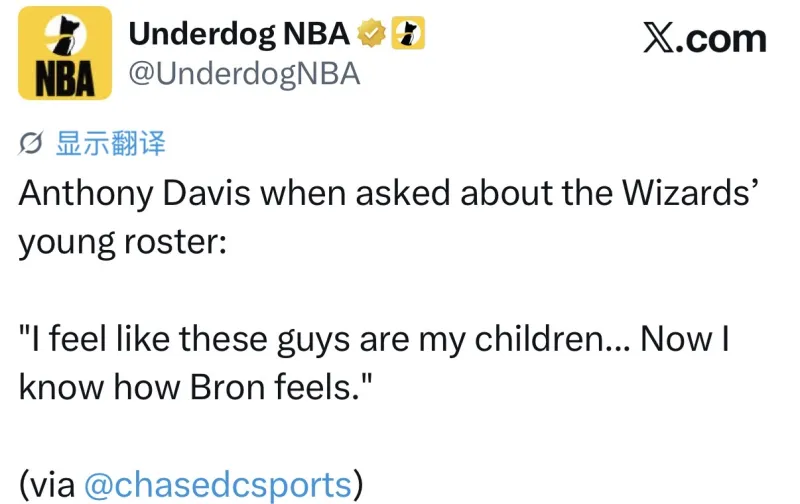The image size is (800, 504).
Task: Show translation via the 显示翻译 link
Action: coord(109,145)
